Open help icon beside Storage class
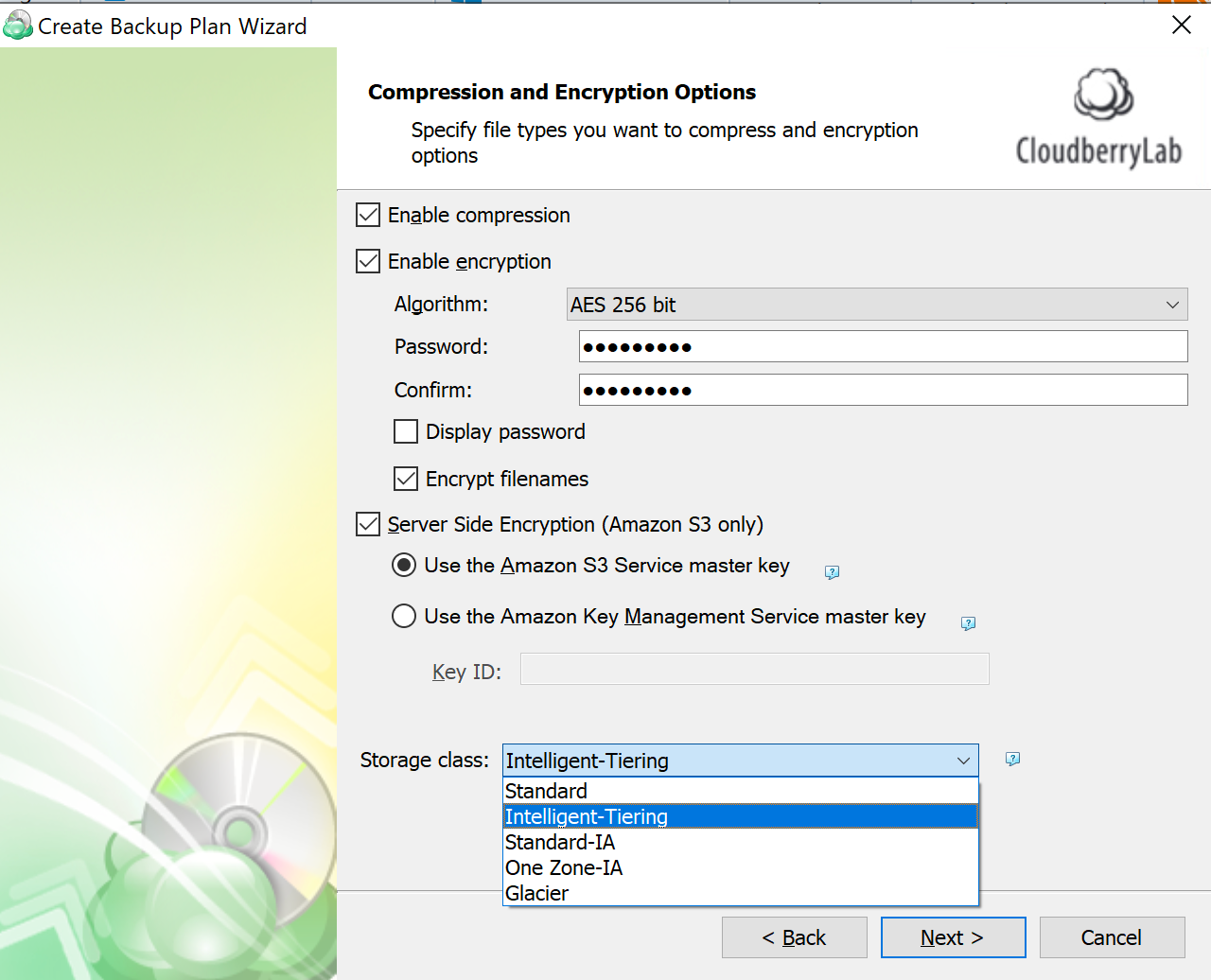This screenshot has width=1211, height=980. coord(1012,759)
